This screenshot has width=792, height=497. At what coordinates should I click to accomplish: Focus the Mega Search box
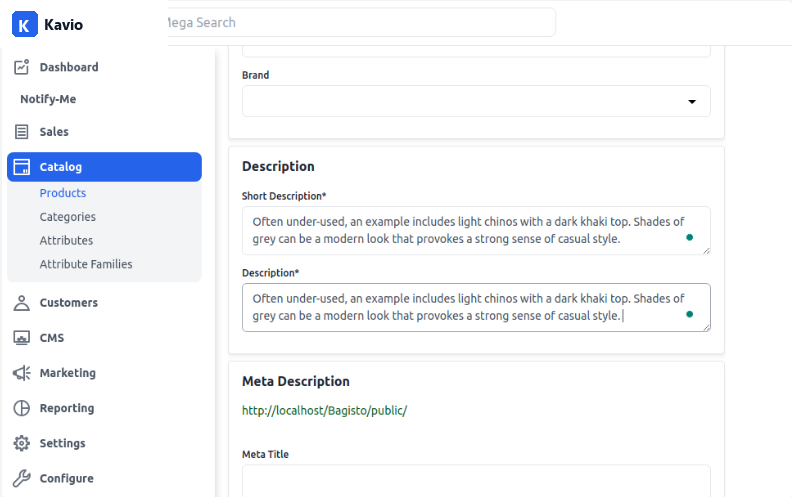coord(361,22)
